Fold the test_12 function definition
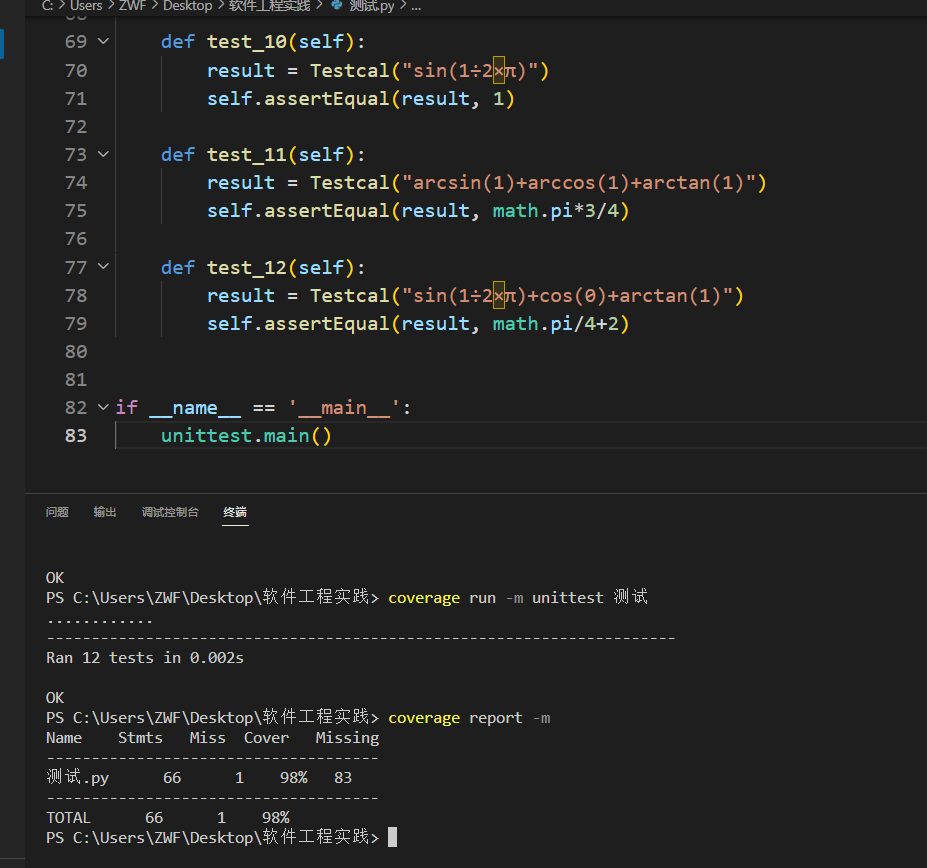The width and height of the screenshot is (927, 868). coord(103,268)
